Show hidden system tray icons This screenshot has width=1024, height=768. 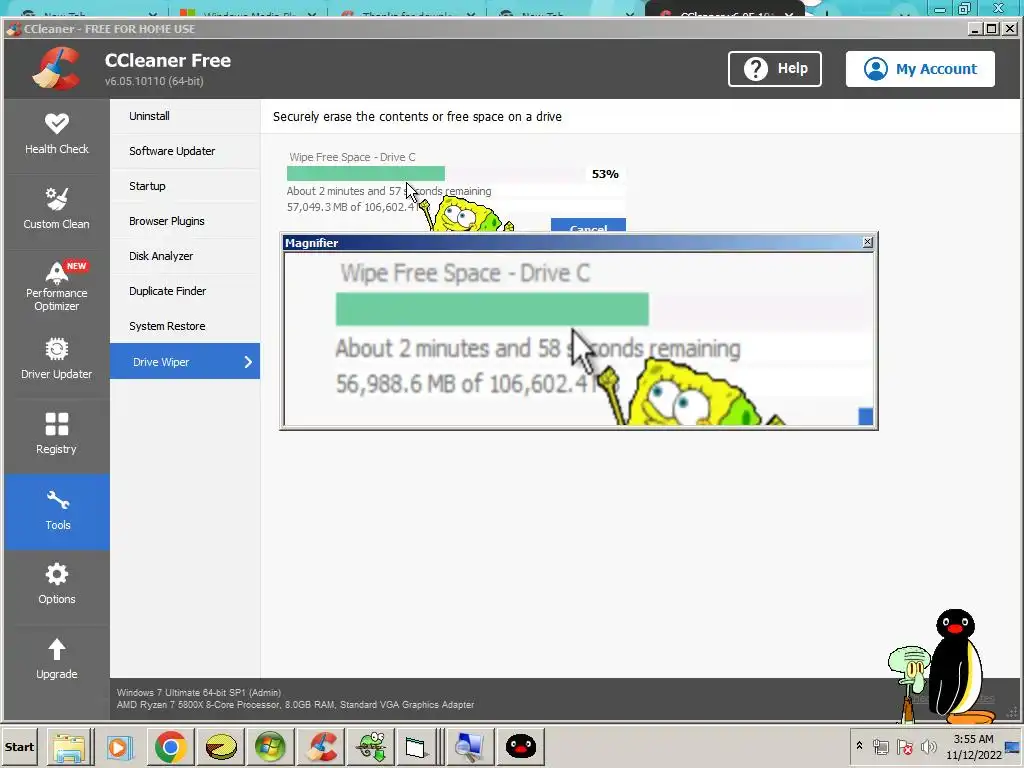[859, 746]
